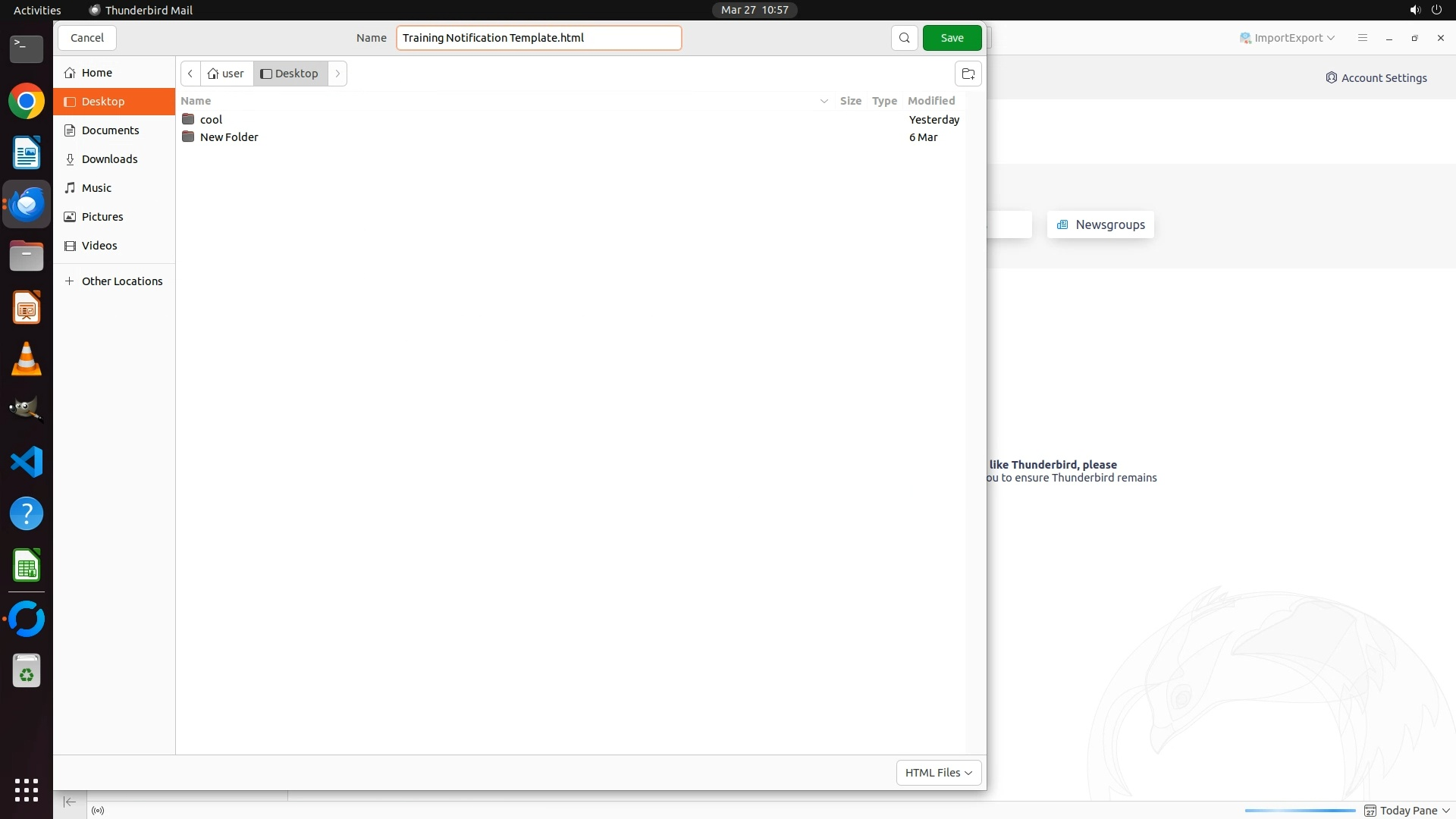Screen dimensions: 1456x819
Task: Go forward with the right arrow in the path bar
Action: (x=337, y=74)
